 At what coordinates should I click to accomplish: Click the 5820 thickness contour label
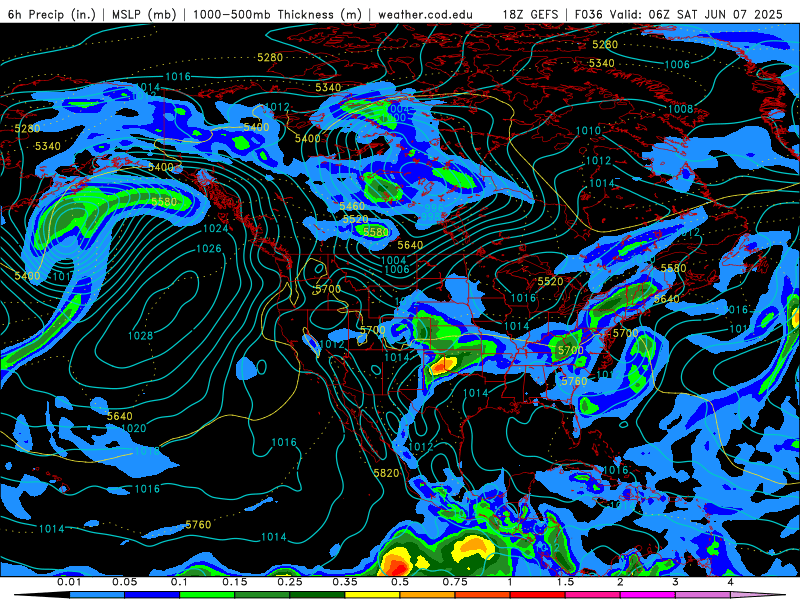coord(386,473)
